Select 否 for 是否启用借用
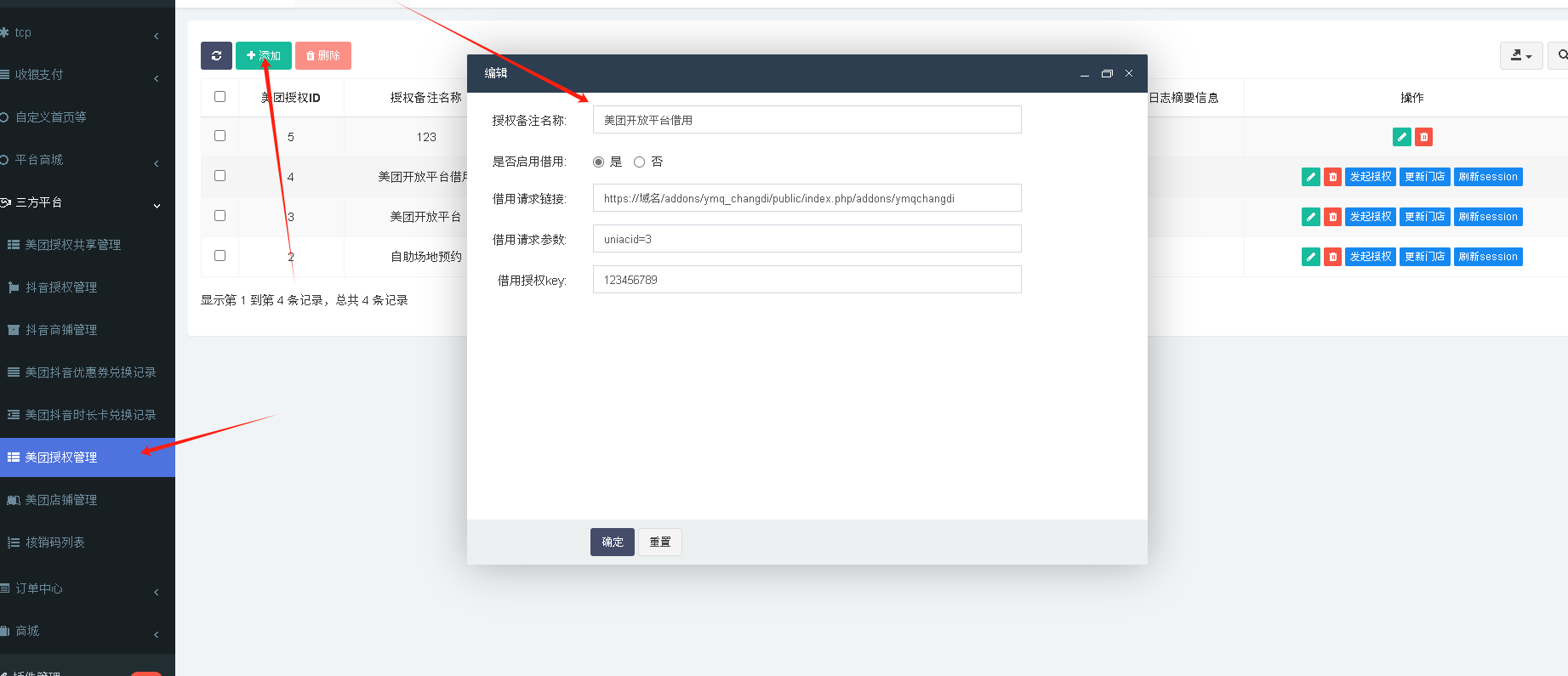 click(x=639, y=162)
